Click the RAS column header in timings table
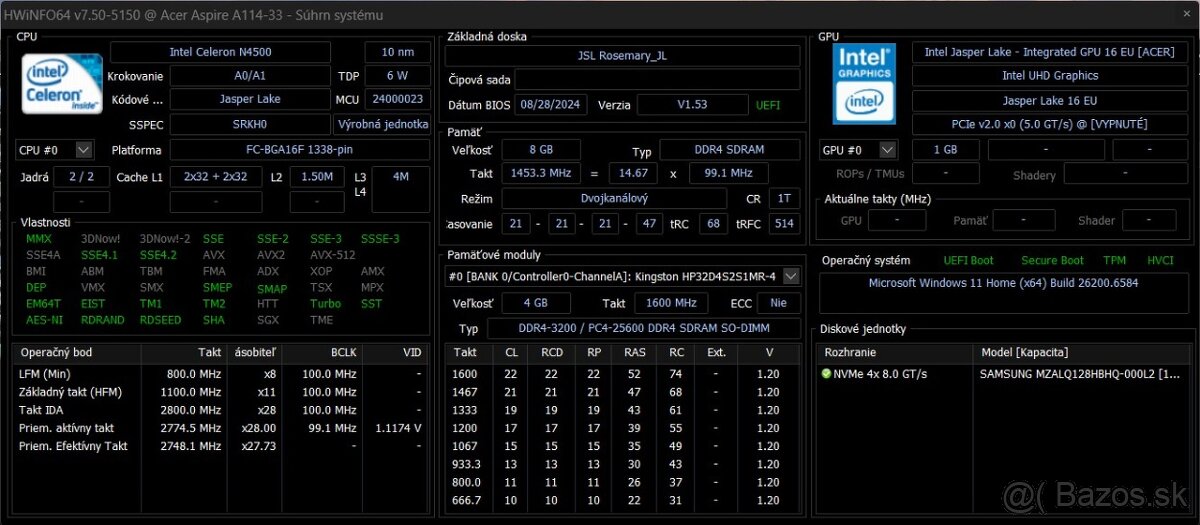 point(634,353)
